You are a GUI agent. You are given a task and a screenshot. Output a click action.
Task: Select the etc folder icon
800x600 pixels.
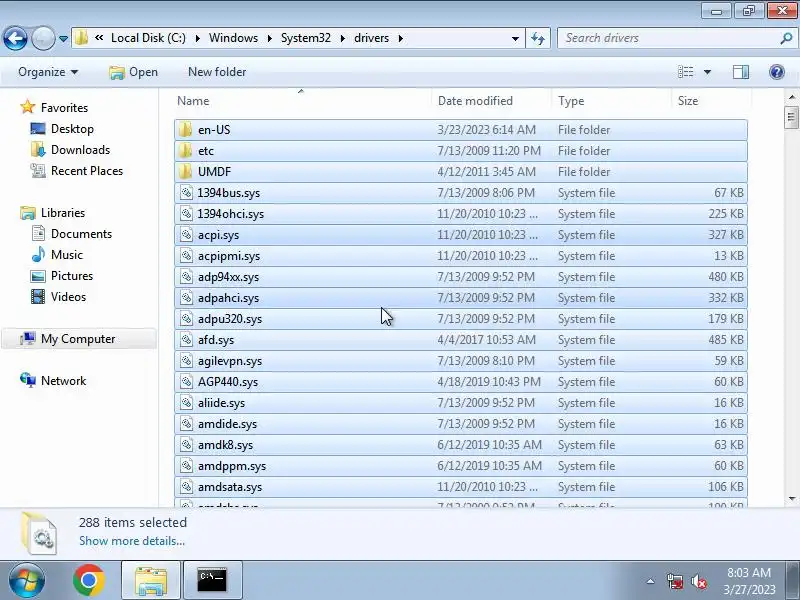[186, 151]
